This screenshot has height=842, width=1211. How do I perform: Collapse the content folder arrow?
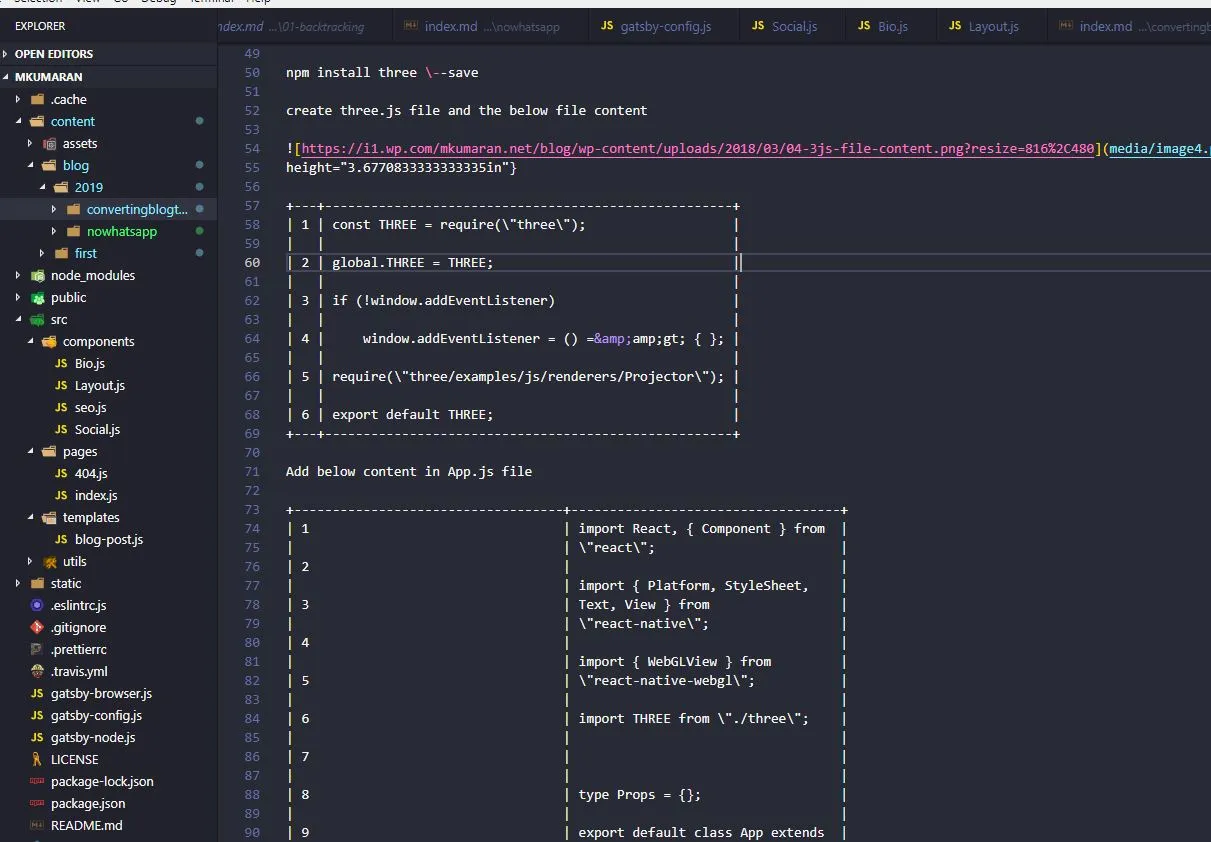(18, 121)
